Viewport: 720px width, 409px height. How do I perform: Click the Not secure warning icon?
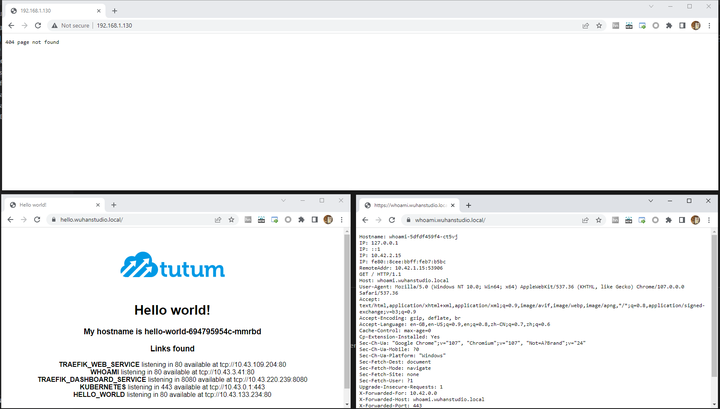(x=54, y=26)
